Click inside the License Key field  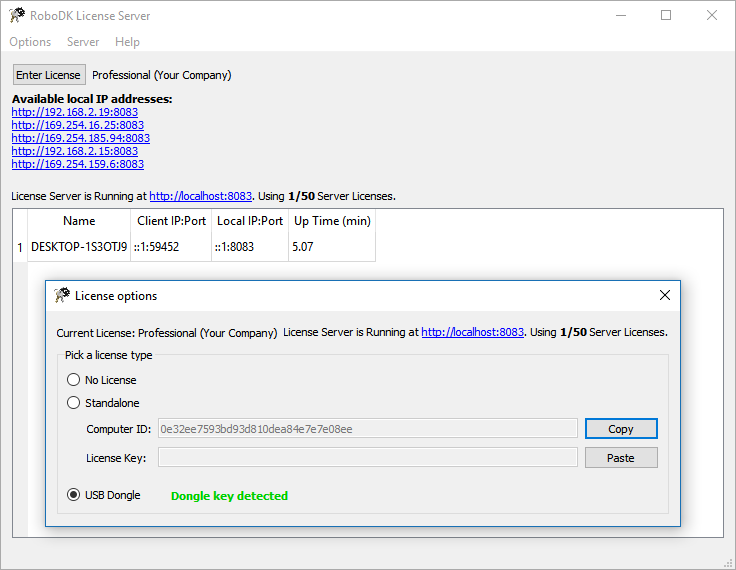(368, 458)
